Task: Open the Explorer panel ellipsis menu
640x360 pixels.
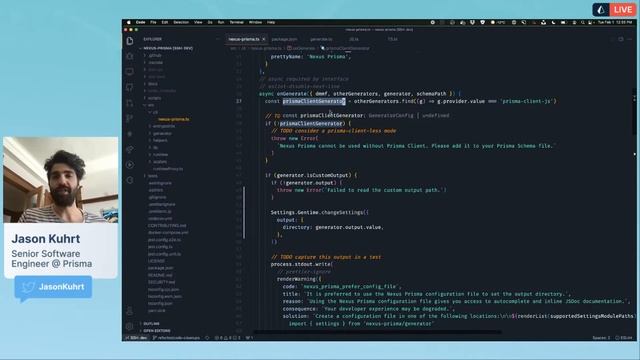Action: pyautogui.click(x=218, y=39)
